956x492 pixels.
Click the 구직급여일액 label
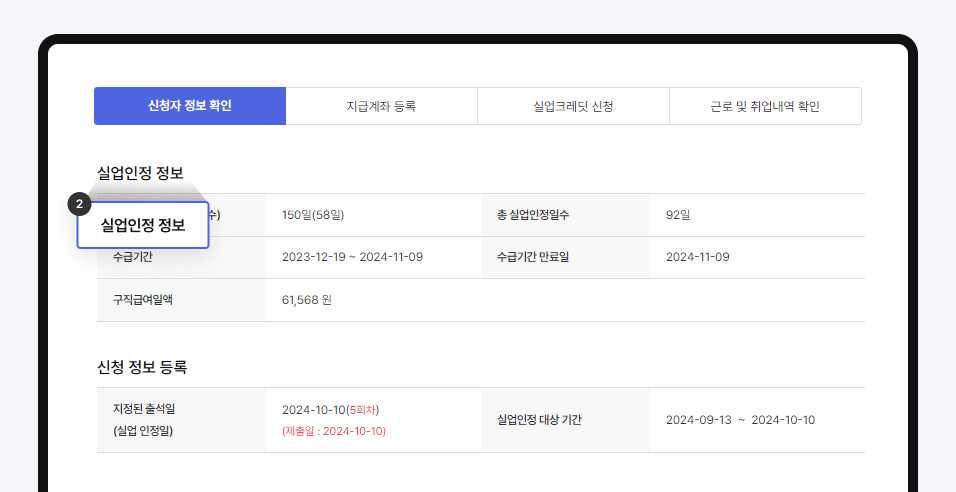(x=143, y=299)
